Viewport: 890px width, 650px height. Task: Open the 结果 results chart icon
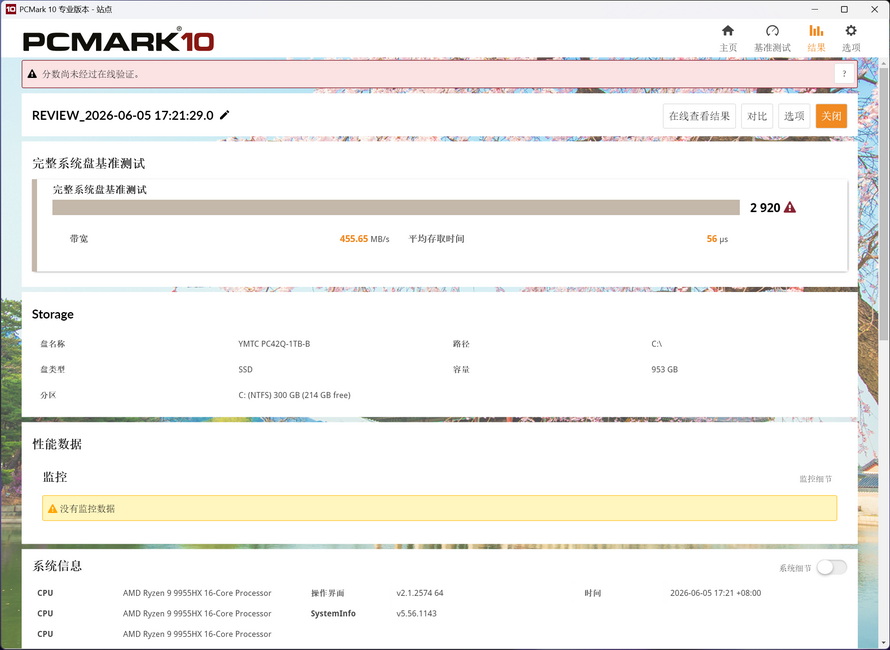816,31
